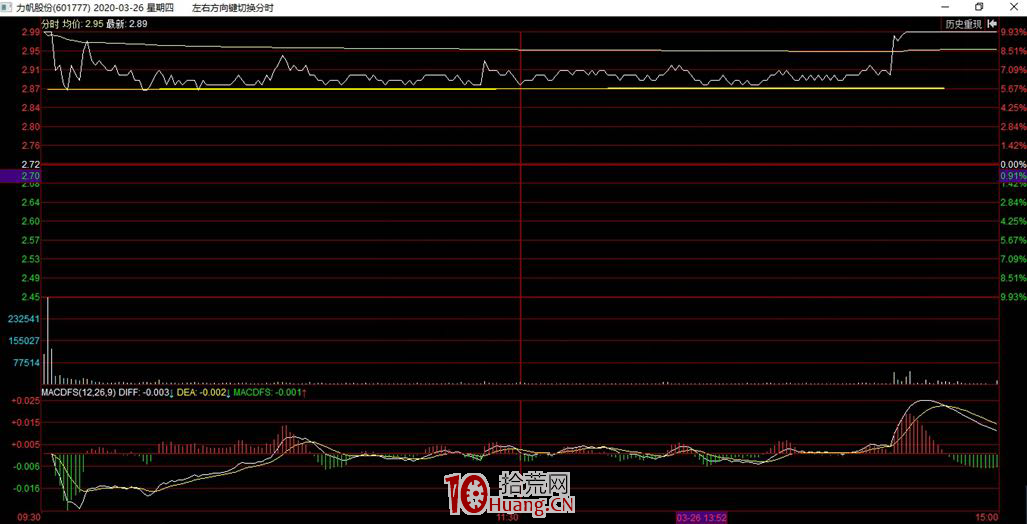
Task: Click the 15:00 time axis label
Action: pyautogui.click(x=987, y=517)
